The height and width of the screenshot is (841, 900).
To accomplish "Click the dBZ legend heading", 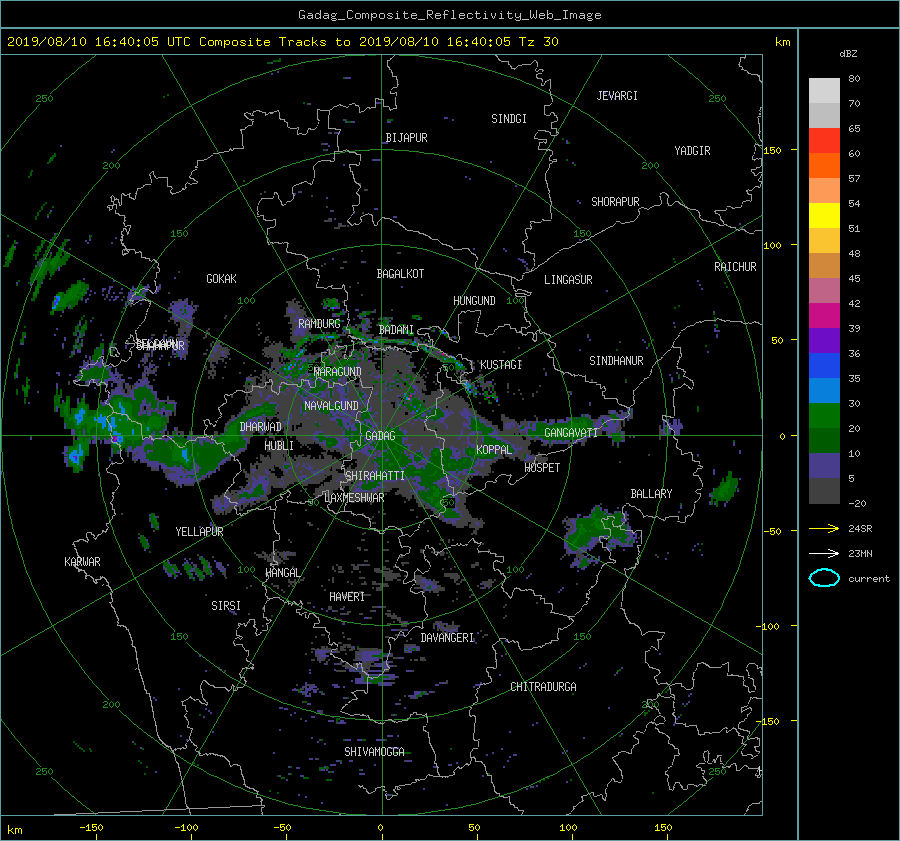I will (848, 53).
